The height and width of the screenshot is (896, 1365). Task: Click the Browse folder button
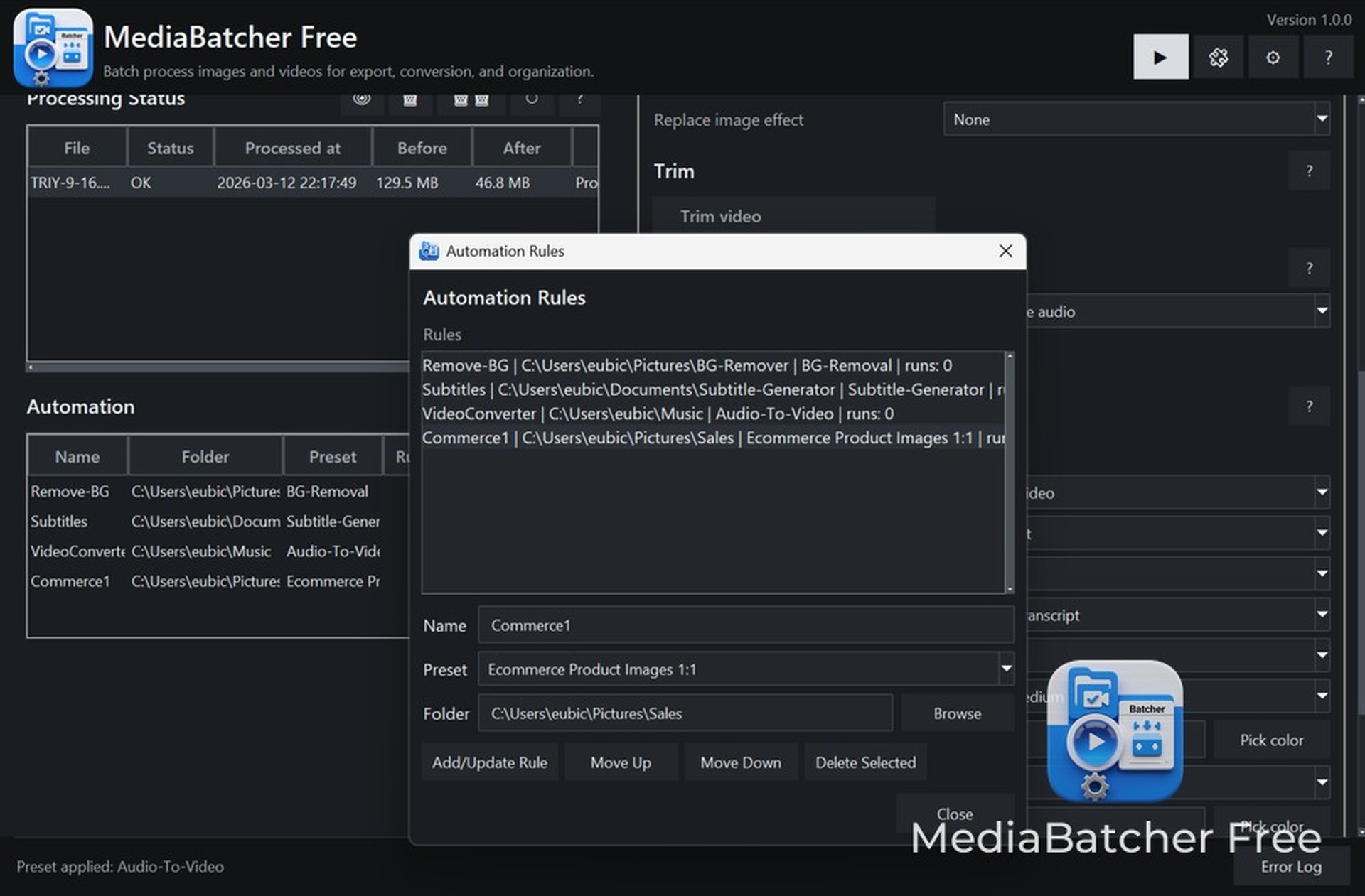coord(957,713)
